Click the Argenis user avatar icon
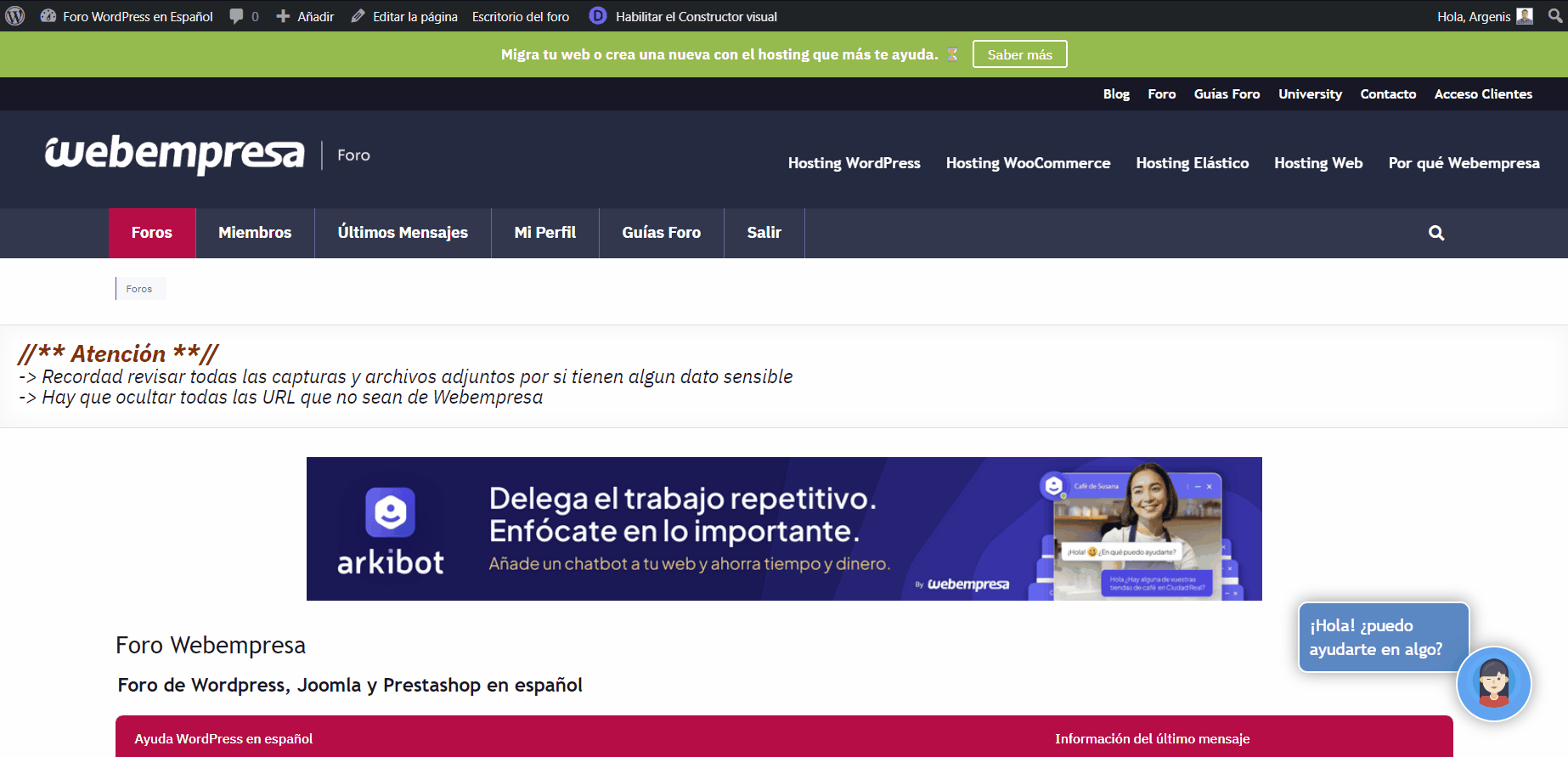 1525,16
